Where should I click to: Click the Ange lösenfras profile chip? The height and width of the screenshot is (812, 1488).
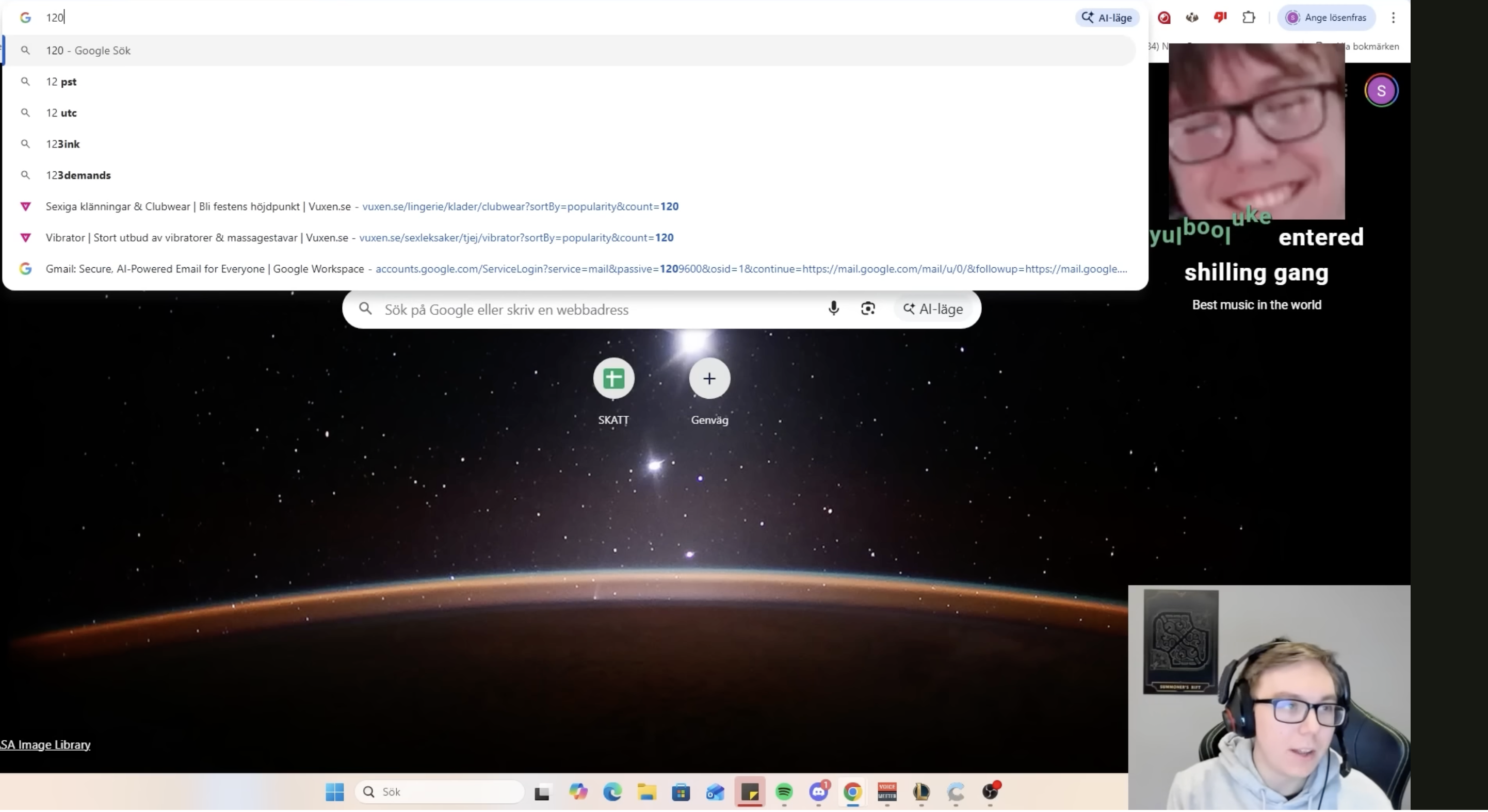[1327, 18]
